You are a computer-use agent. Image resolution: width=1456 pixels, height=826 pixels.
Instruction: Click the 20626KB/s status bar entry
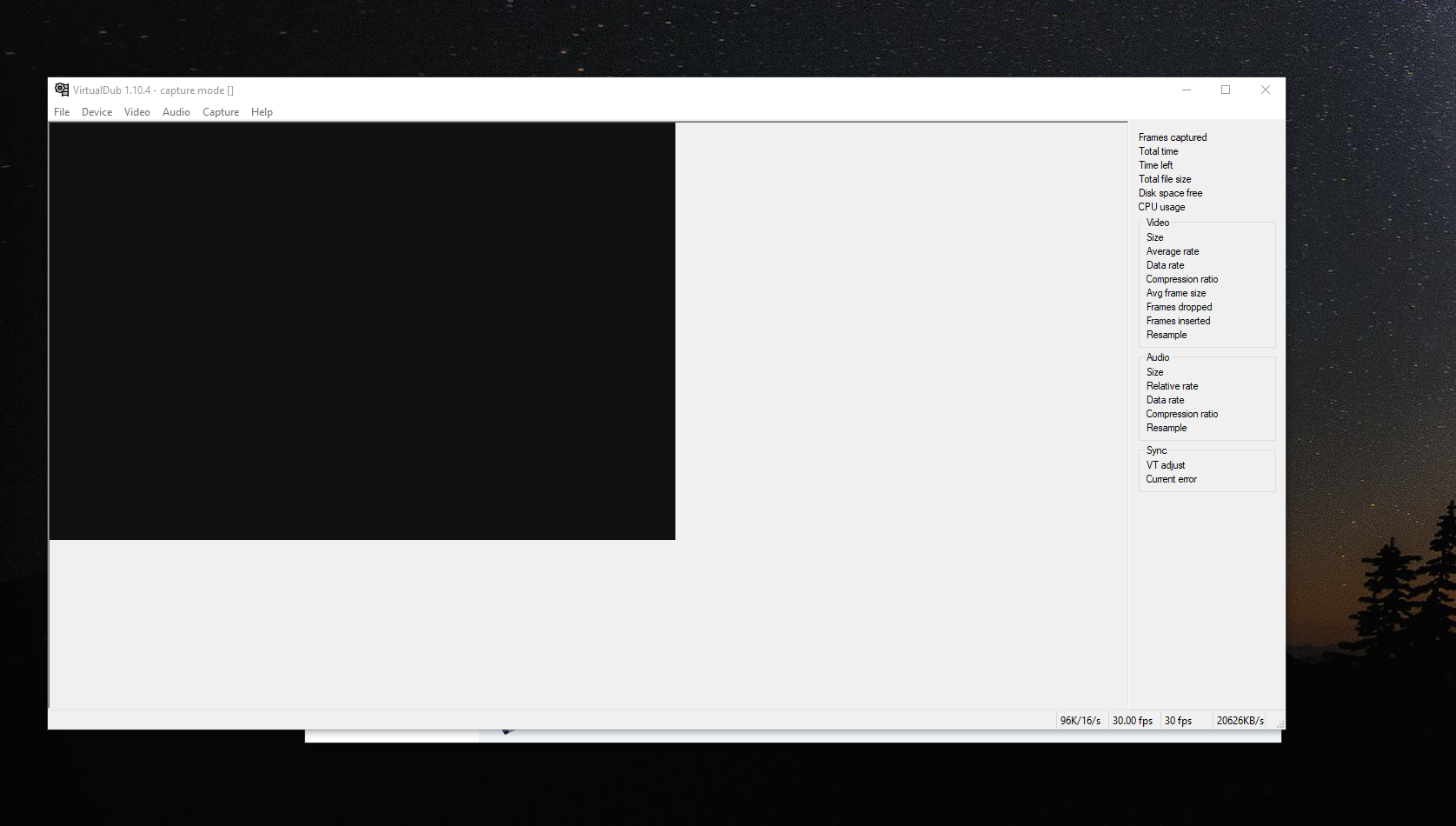pyautogui.click(x=1240, y=721)
